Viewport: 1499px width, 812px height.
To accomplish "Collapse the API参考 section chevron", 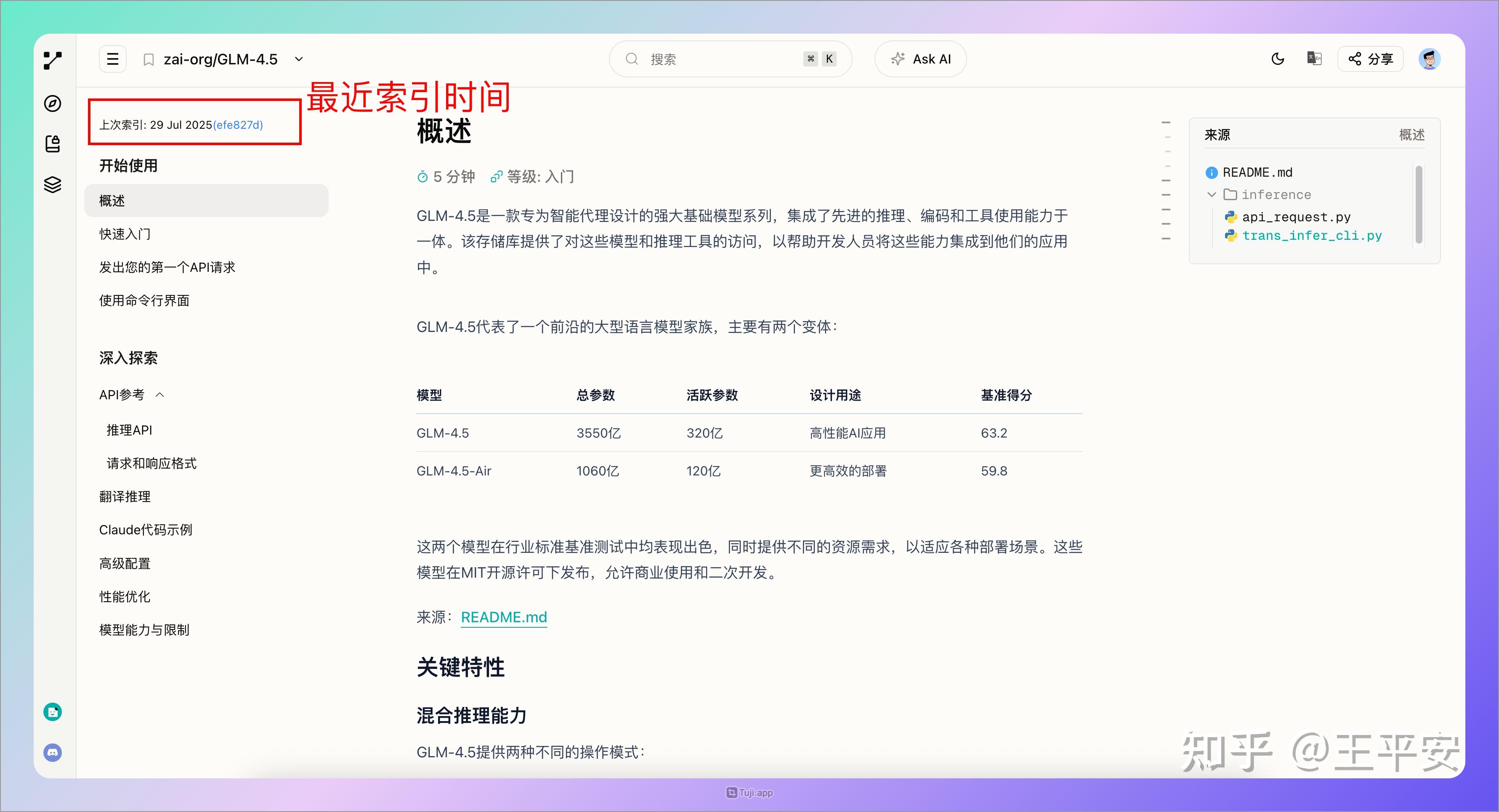I will (160, 395).
